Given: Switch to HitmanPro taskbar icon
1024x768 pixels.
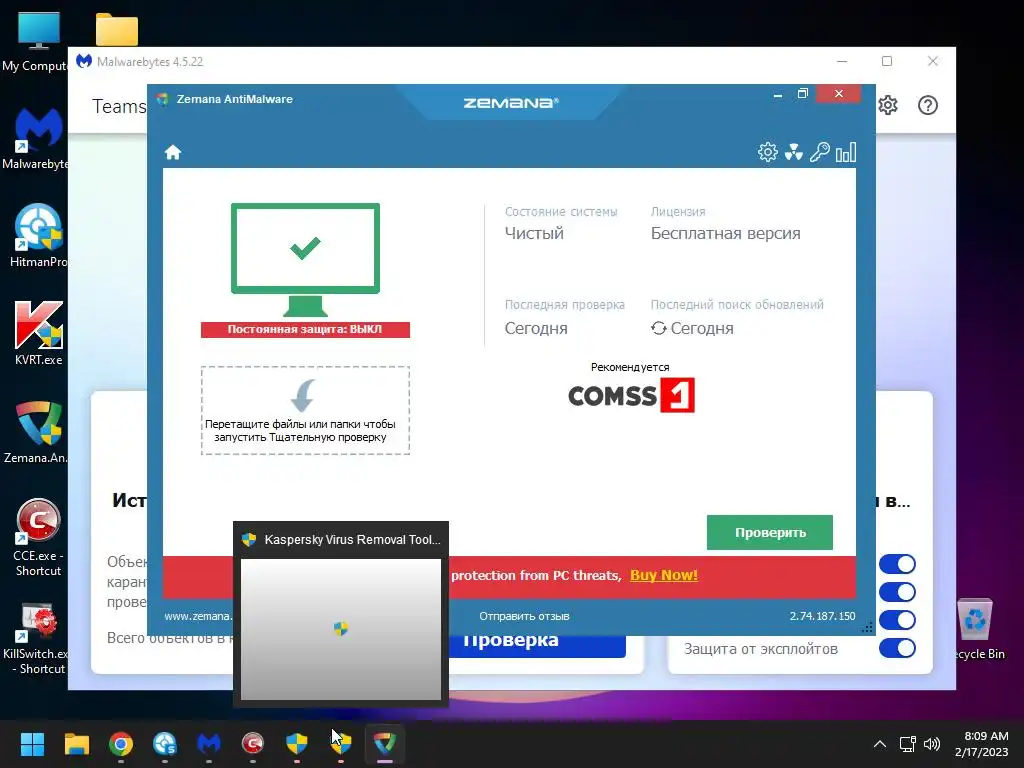Looking at the screenshot, I should pos(165,744).
